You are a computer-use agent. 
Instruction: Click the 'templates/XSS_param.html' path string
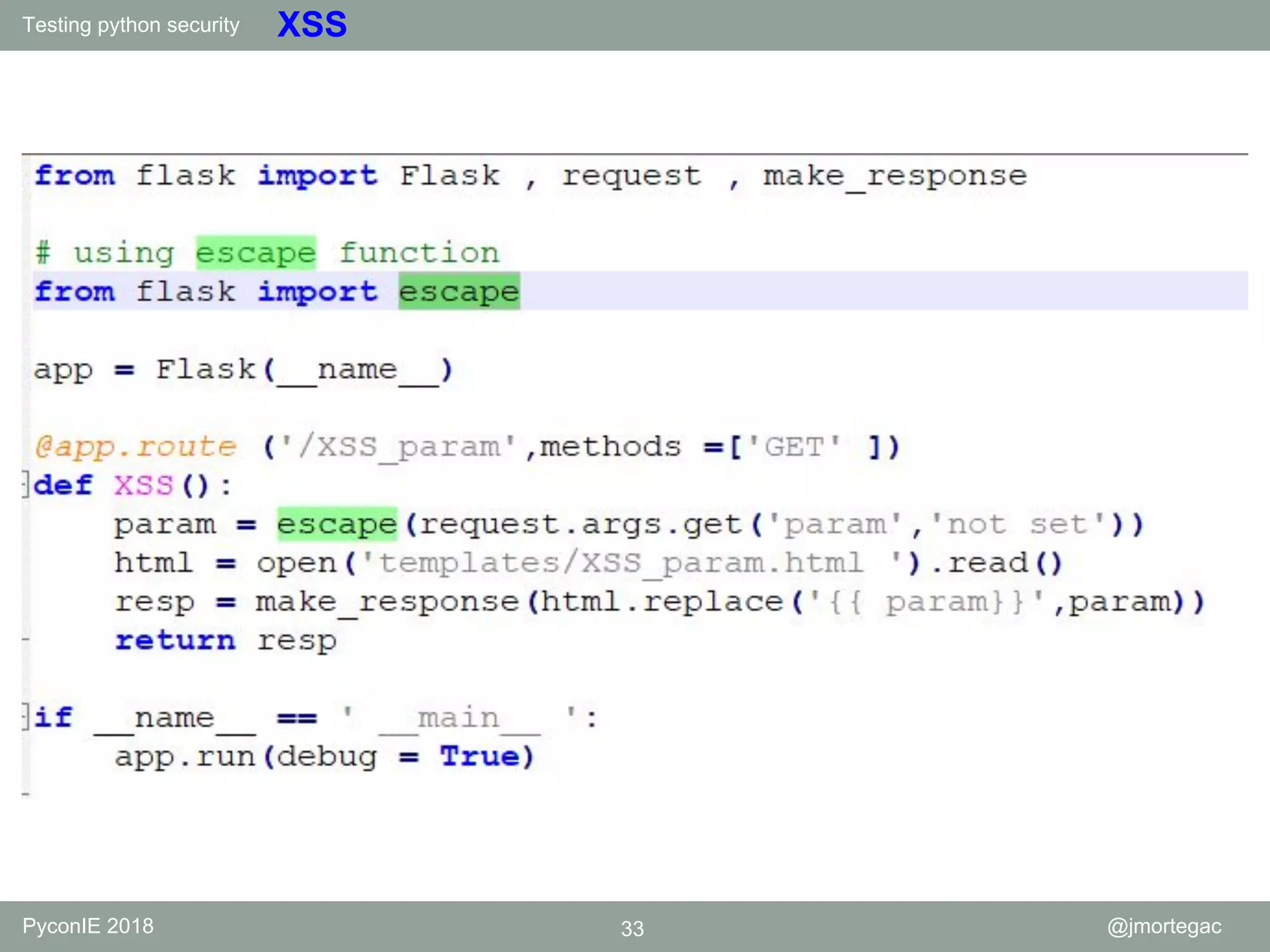(631, 563)
